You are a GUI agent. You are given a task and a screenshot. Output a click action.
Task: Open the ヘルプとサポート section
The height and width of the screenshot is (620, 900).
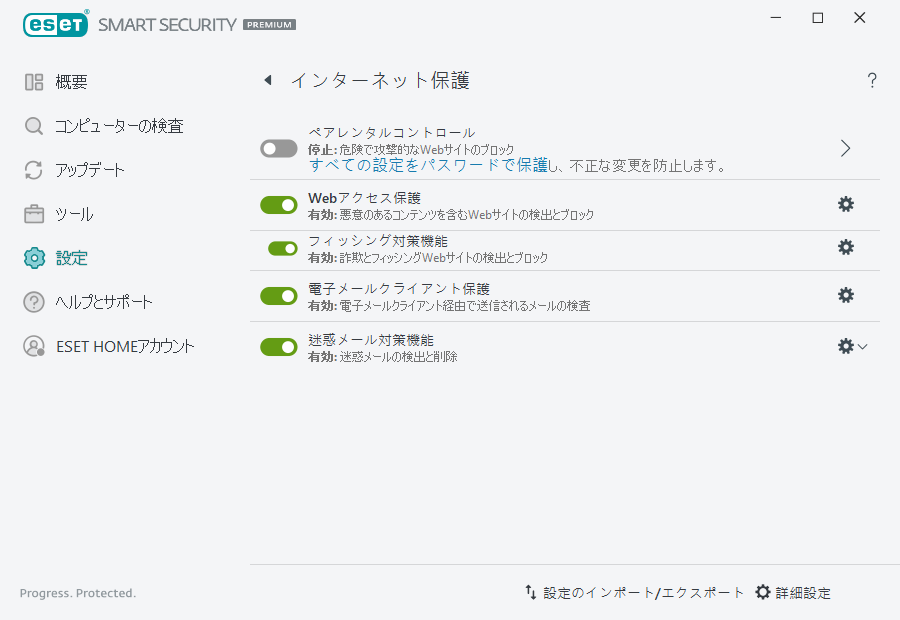click(x=33, y=302)
